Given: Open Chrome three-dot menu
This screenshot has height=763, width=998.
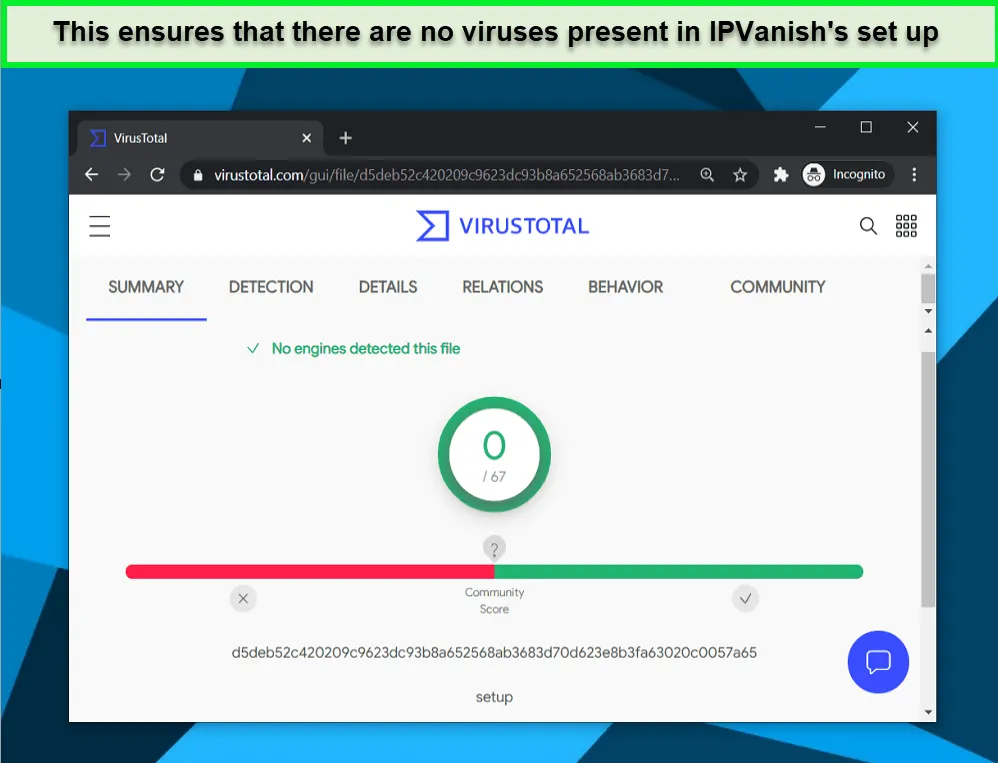Looking at the screenshot, I should tap(914, 174).
